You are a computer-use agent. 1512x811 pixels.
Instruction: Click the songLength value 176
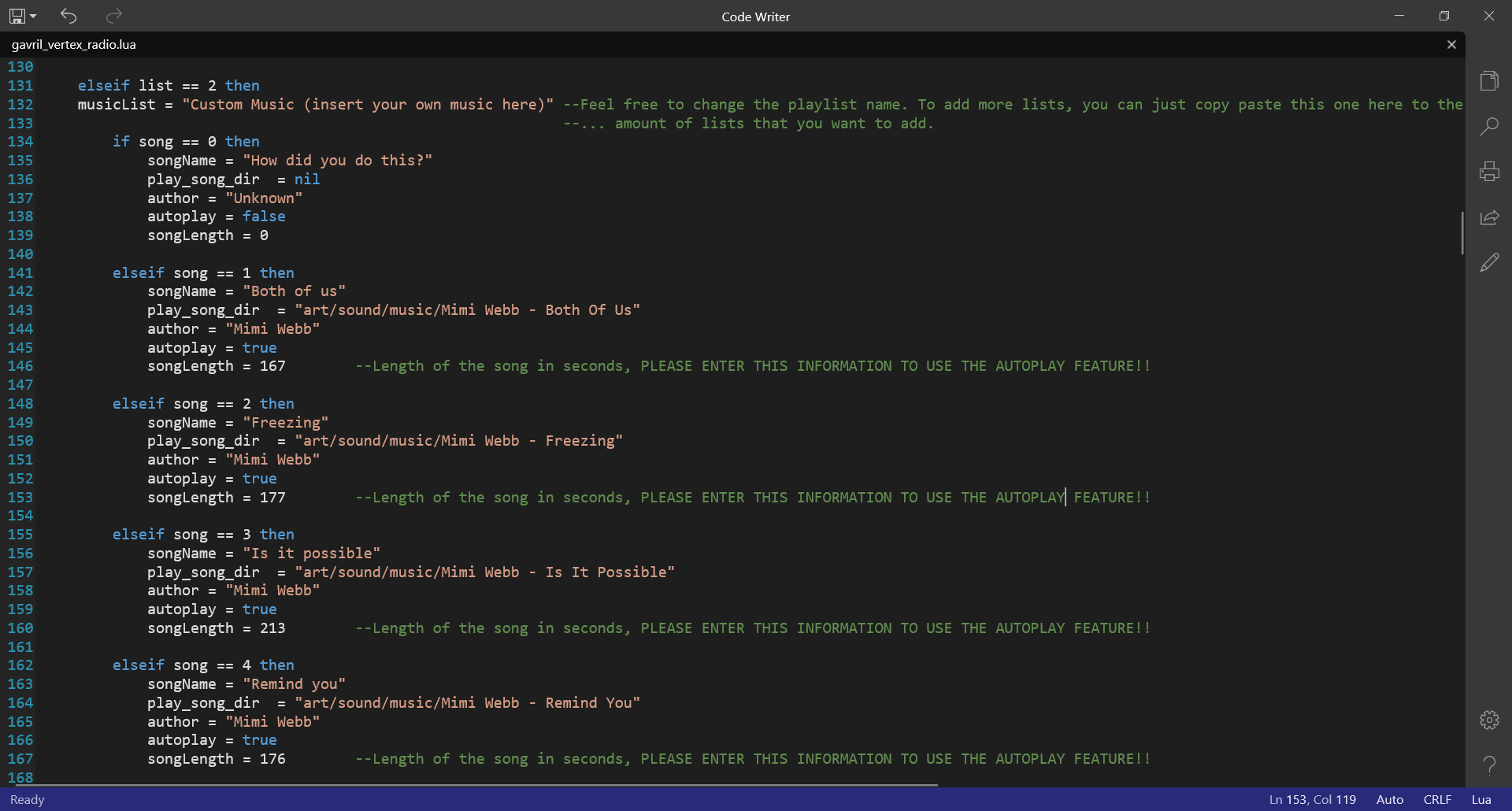[272, 759]
